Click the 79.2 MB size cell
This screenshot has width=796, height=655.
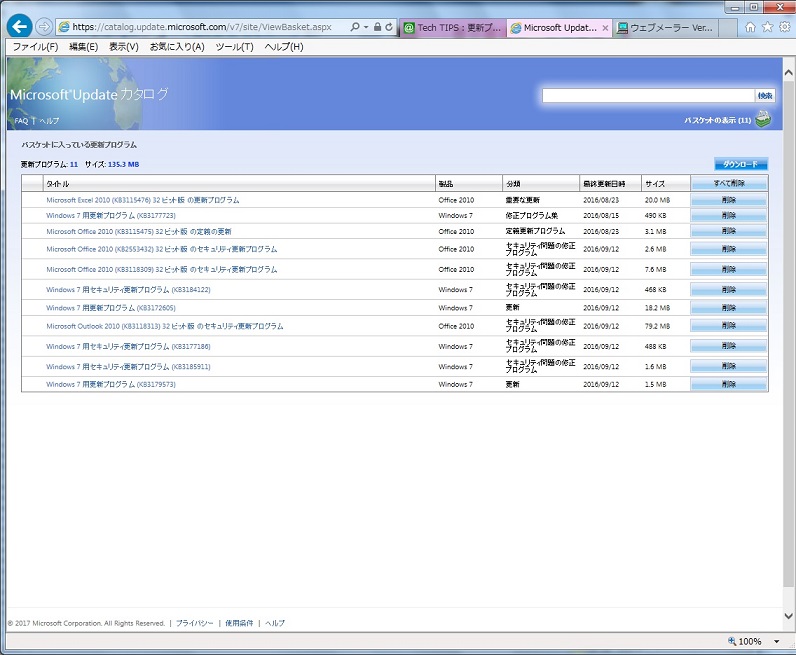(657, 326)
